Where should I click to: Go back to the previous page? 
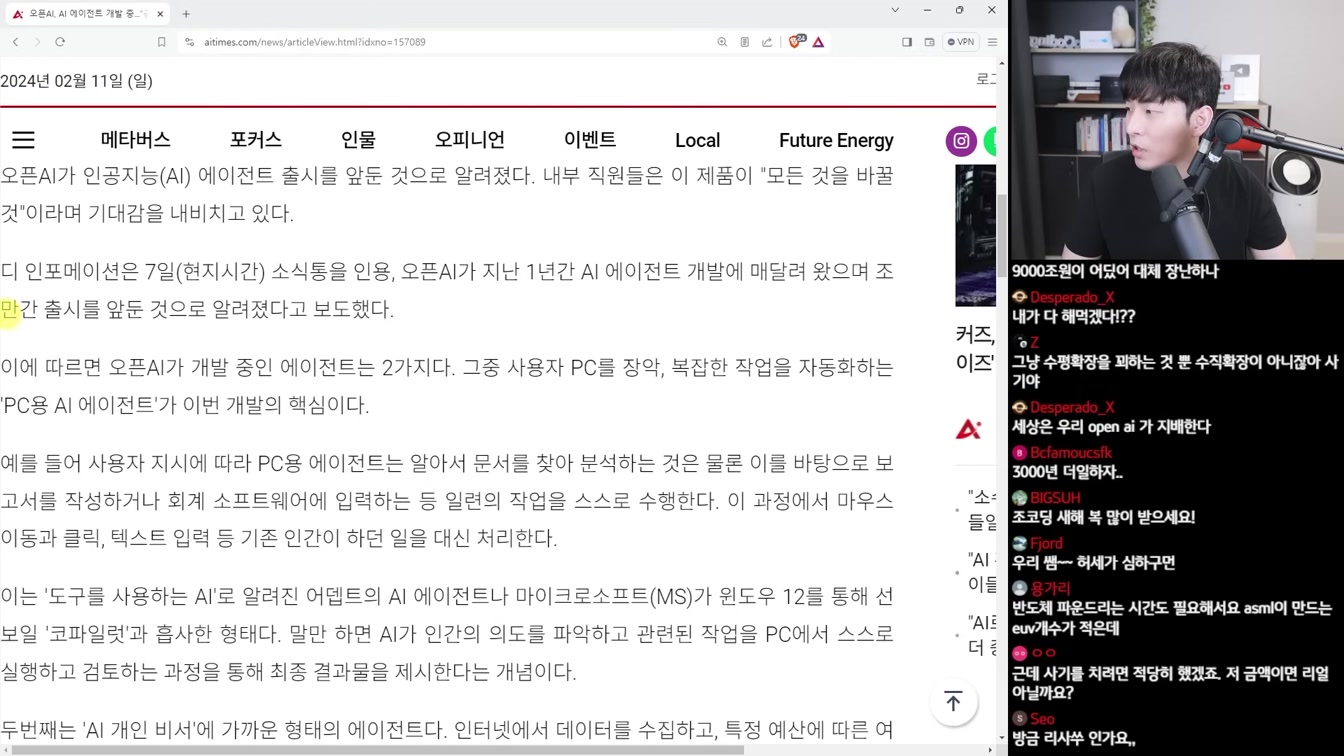(15, 42)
